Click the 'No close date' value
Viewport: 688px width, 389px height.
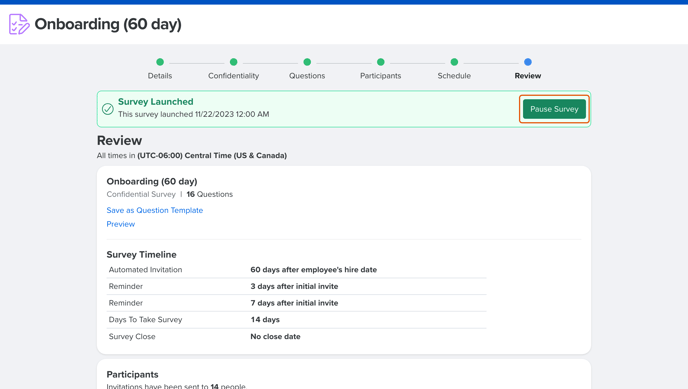[x=276, y=337]
